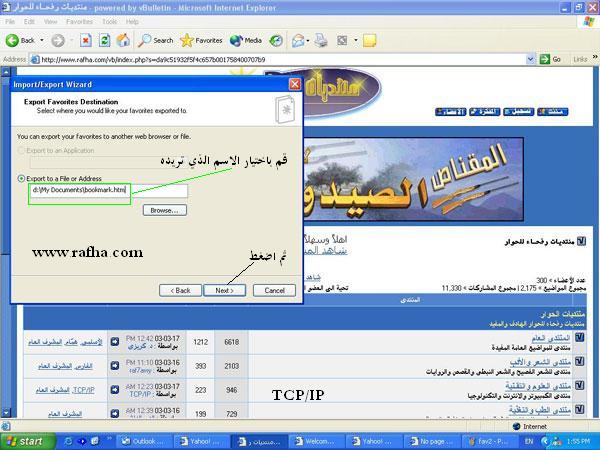
Task: Click the yellow note toolbar icon
Action: 369,40
